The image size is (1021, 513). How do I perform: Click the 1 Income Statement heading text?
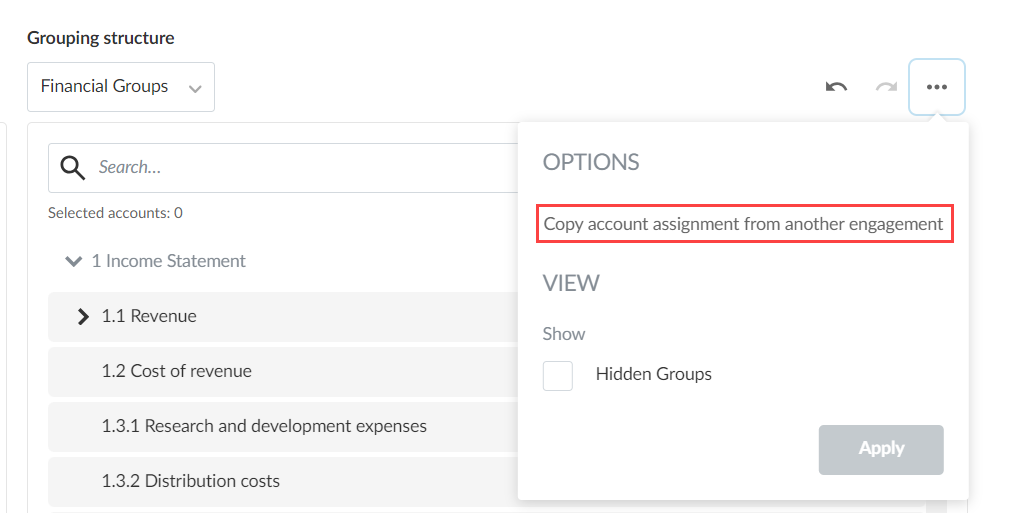(x=168, y=261)
